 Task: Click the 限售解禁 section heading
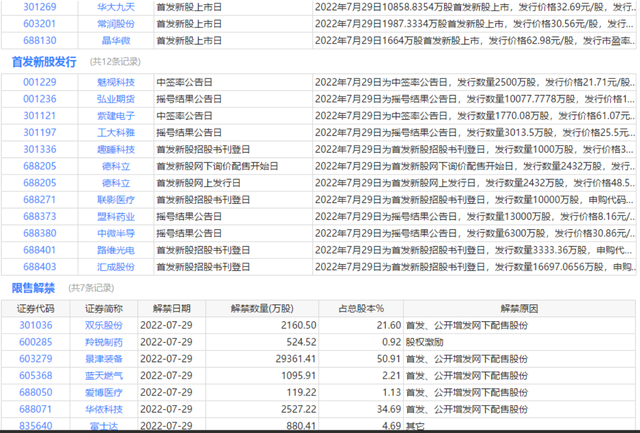click(x=33, y=288)
